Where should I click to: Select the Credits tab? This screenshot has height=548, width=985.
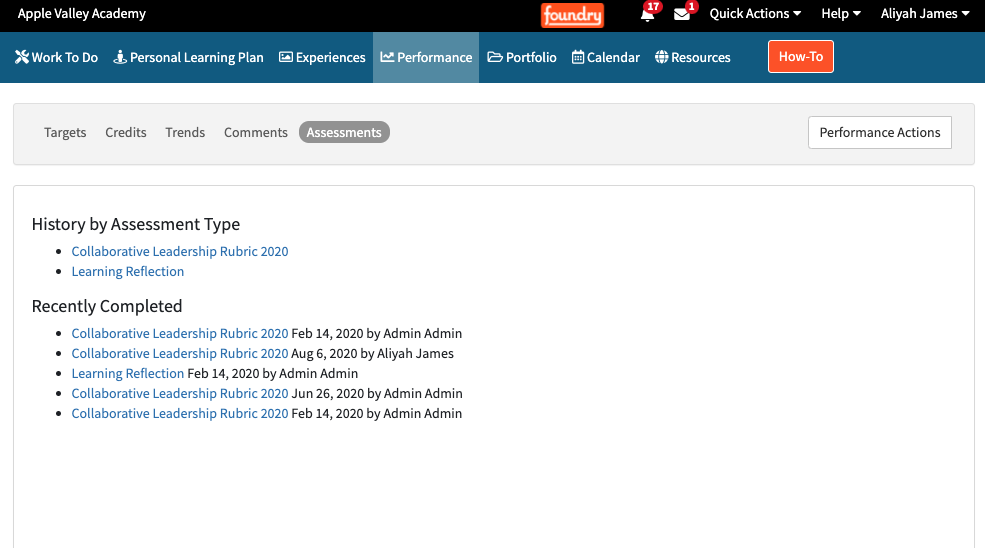tap(126, 132)
